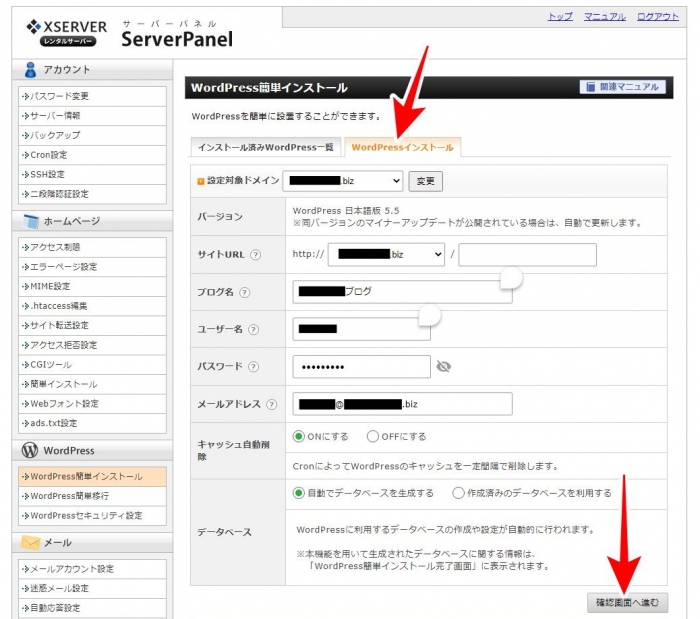The image size is (700, 619).
Task: Click the 変更 button
Action: tap(425, 181)
